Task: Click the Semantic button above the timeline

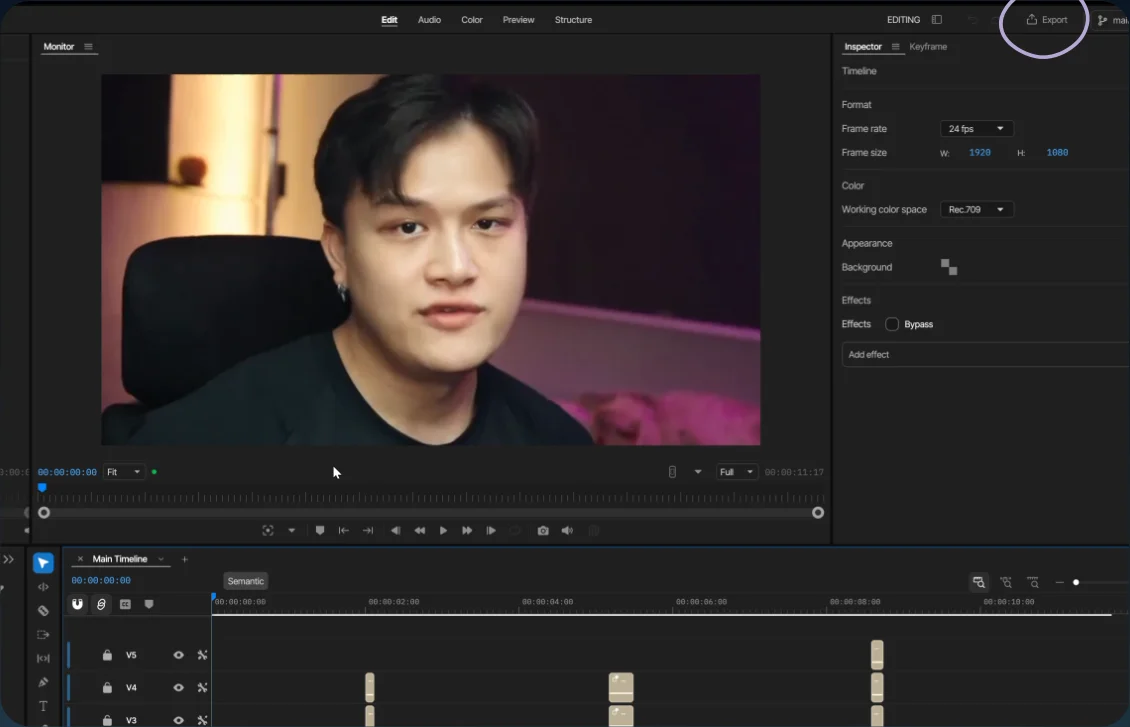Action: (246, 581)
